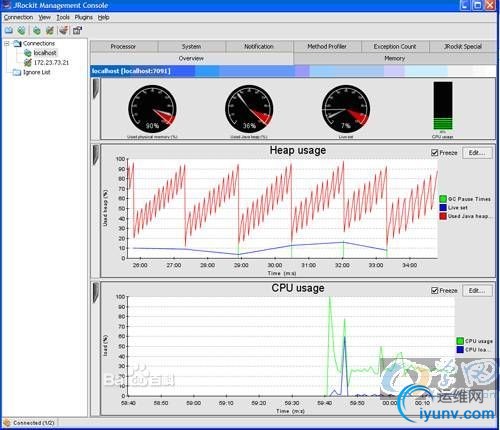Select the Ignore List folder
This screenshot has height=430, width=500.
pyautogui.click(x=37, y=72)
